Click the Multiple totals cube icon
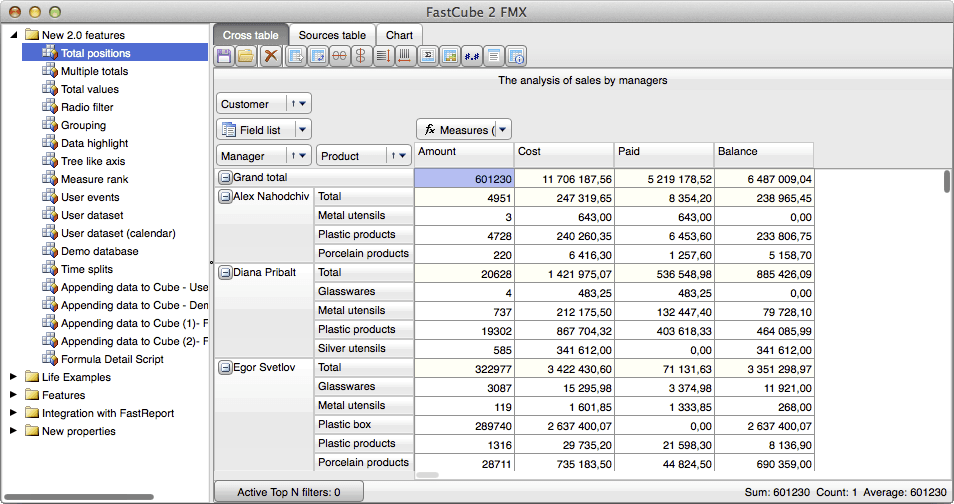This screenshot has height=504, width=954. (x=50, y=71)
